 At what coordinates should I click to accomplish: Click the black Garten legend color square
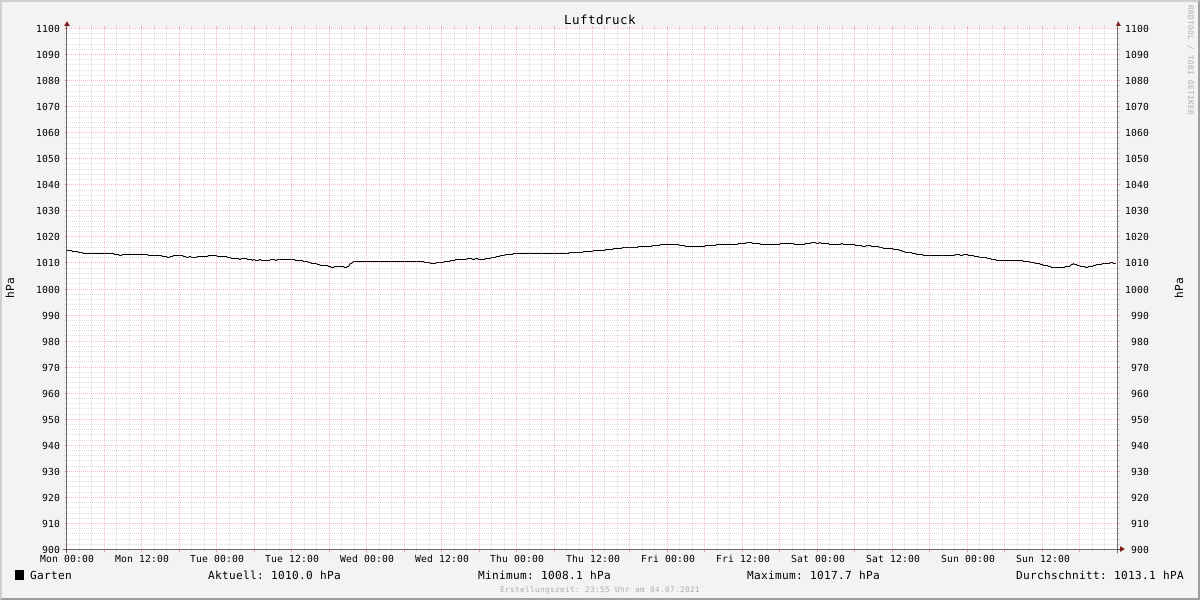pos(19,575)
